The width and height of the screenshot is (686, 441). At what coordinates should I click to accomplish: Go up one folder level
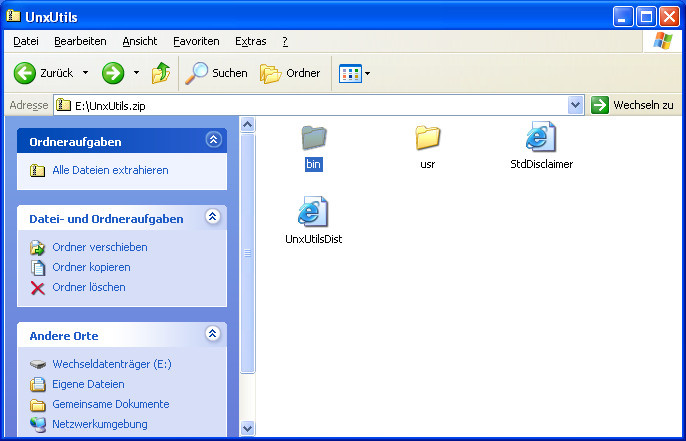[x=160, y=73]
